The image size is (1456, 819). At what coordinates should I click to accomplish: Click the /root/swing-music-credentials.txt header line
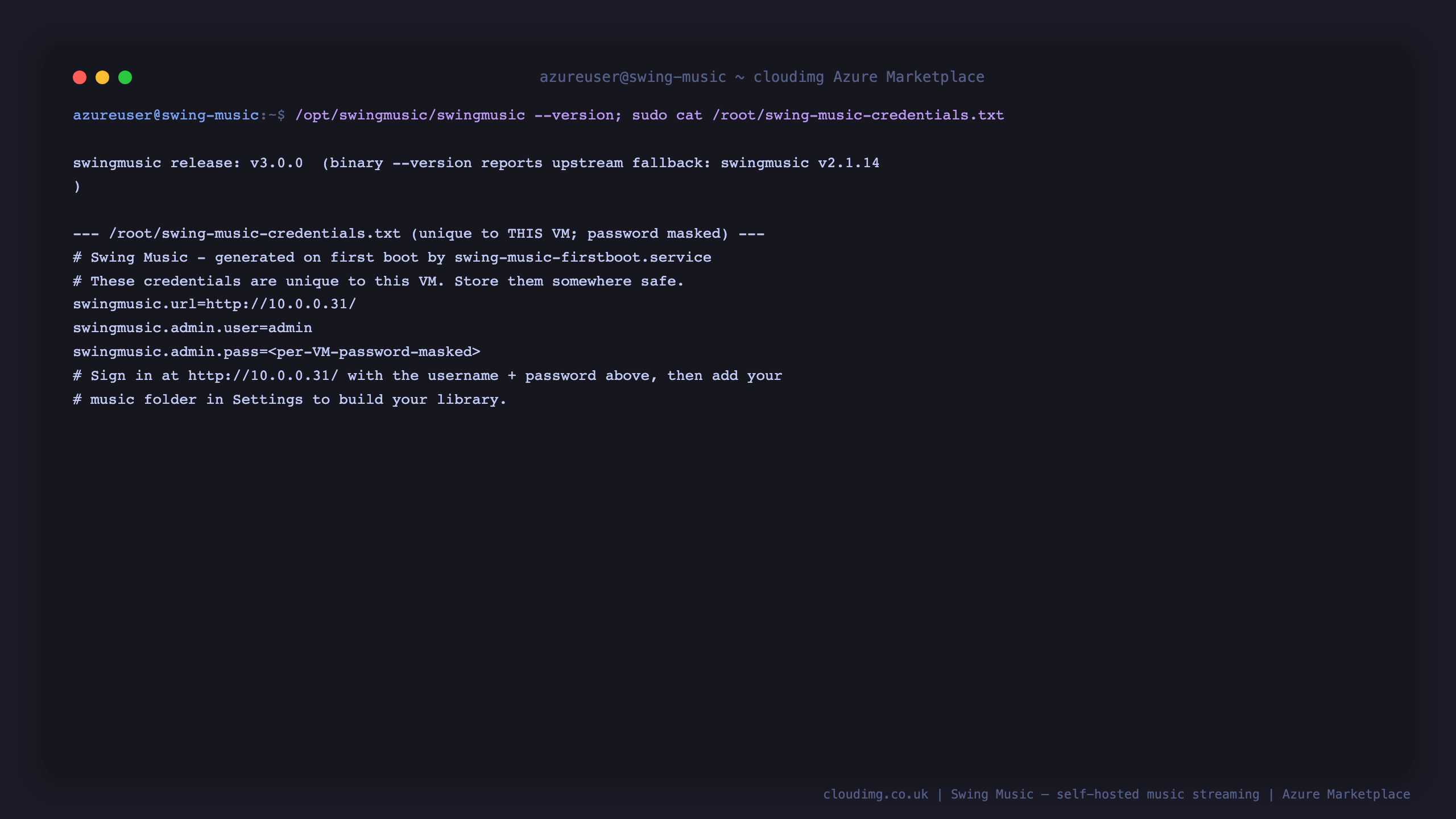pos(419,234)
